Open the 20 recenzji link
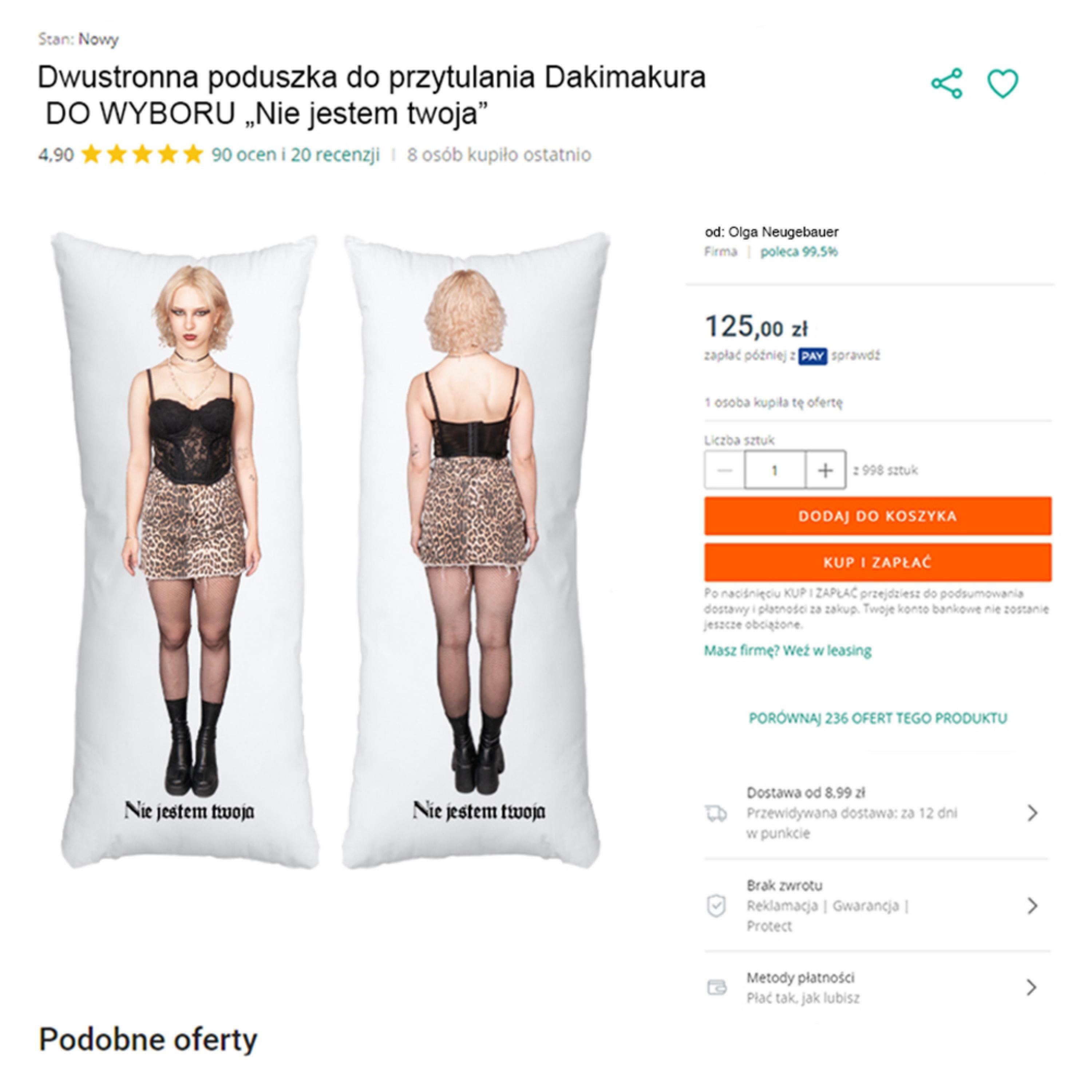 [x=335, y=154]
